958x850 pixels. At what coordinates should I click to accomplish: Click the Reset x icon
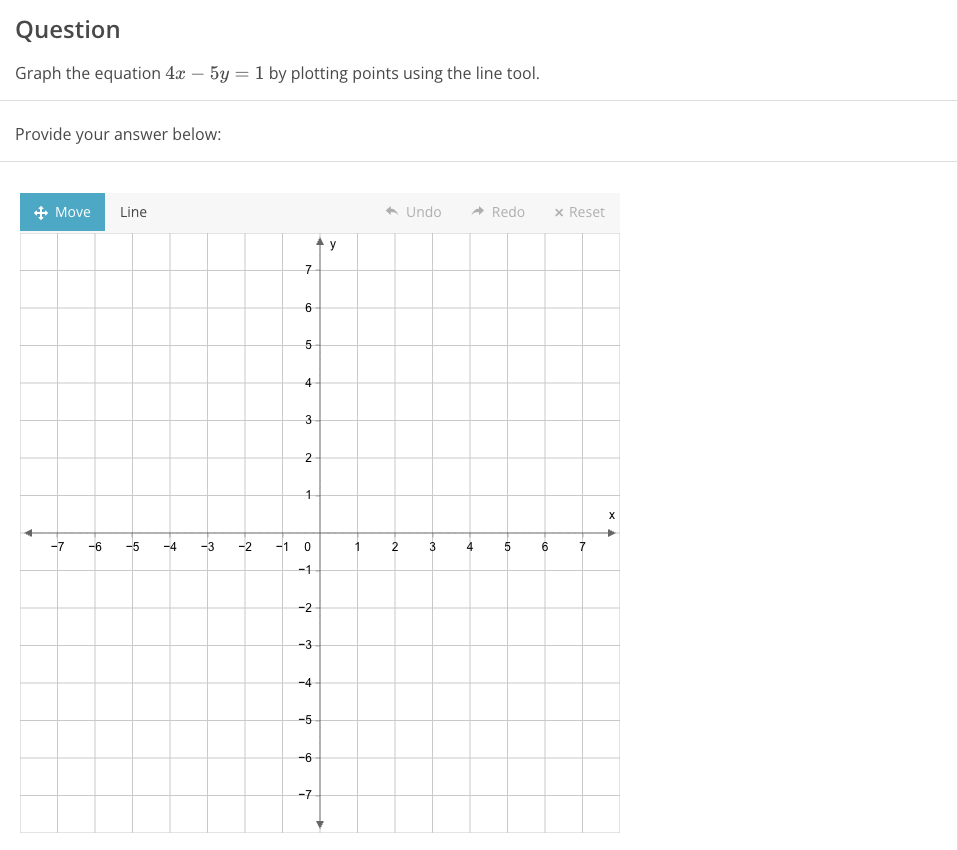[559, 211]
